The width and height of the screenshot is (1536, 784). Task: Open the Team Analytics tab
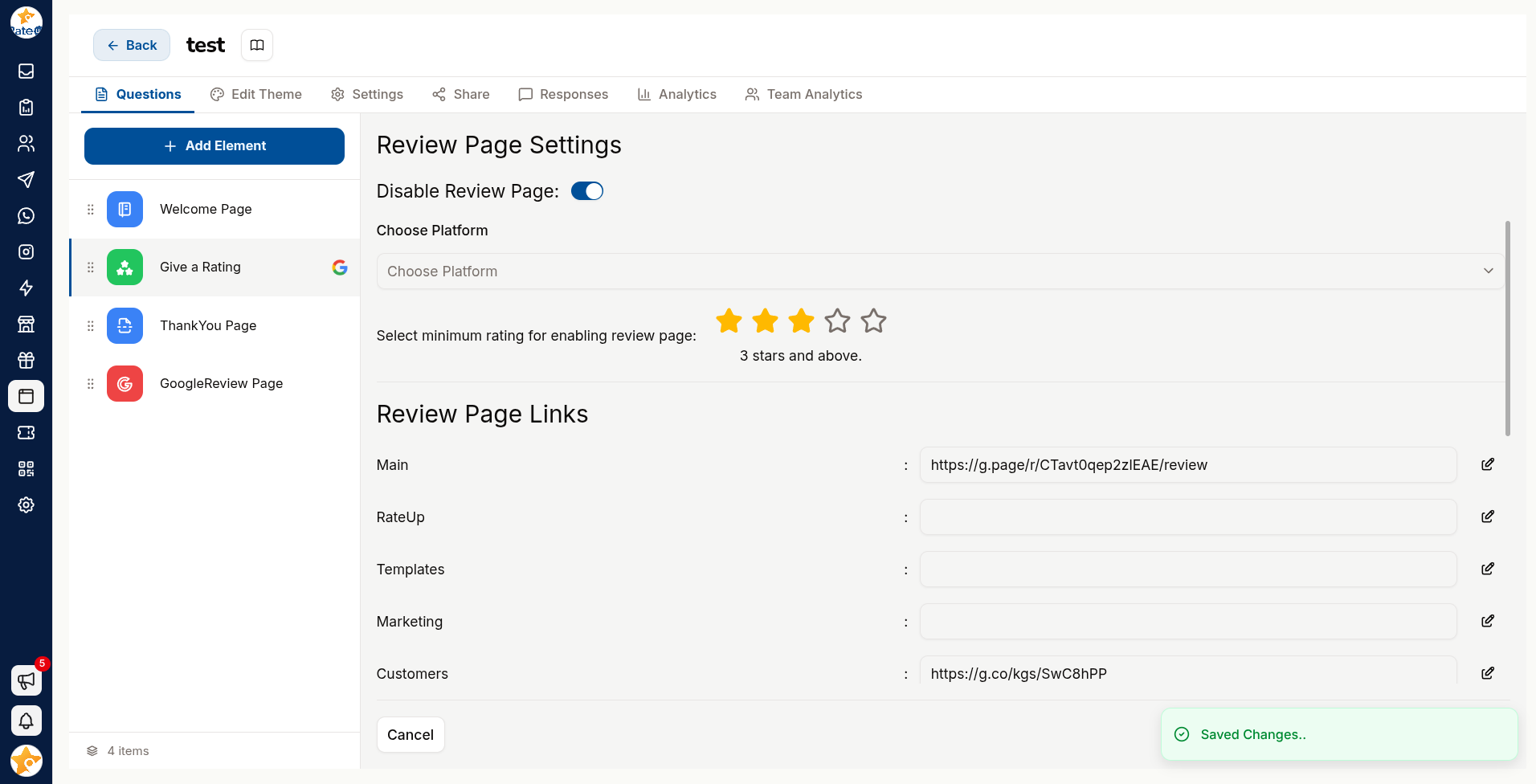point(803,94)
